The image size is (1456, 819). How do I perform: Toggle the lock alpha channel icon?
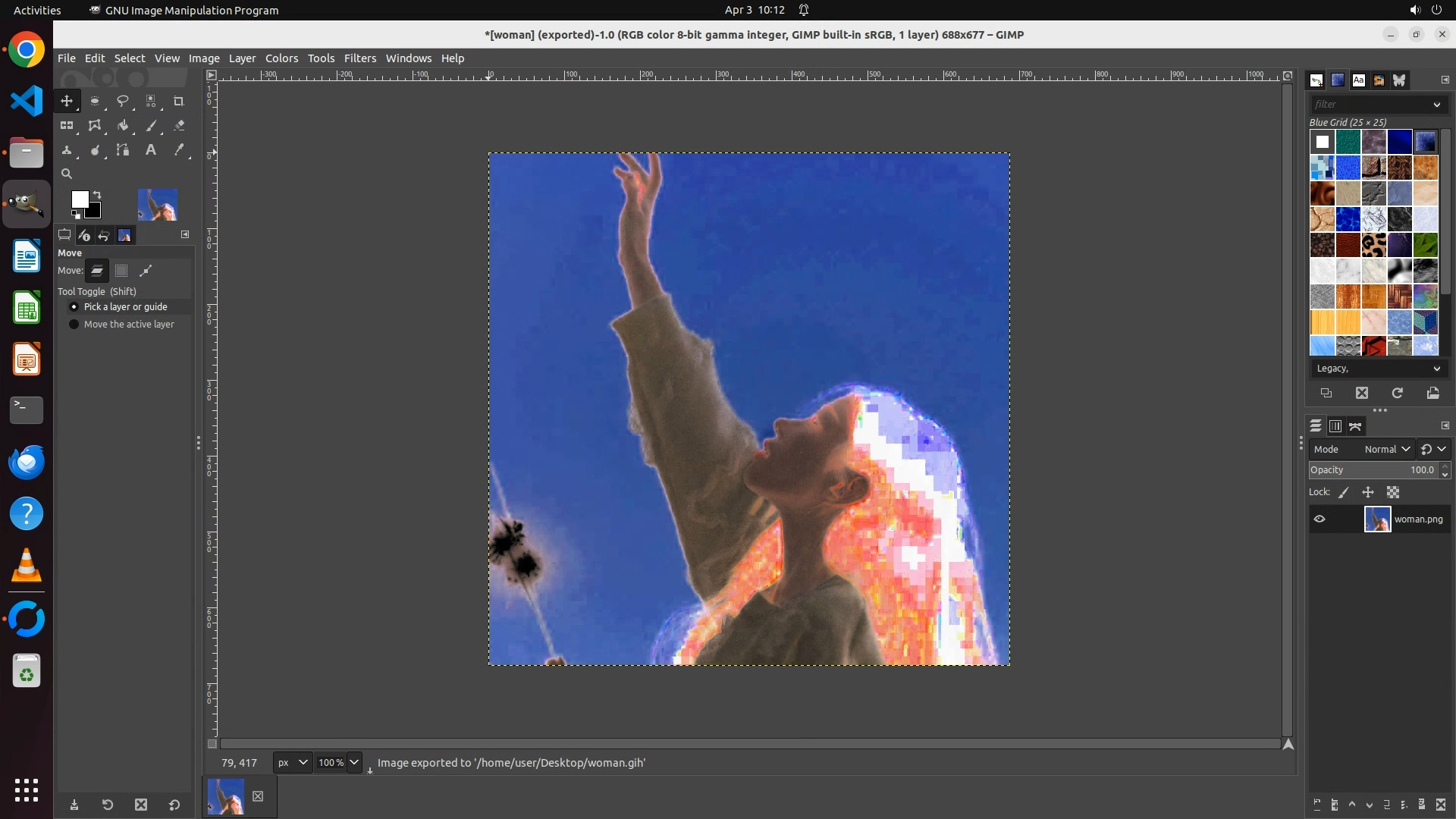click(1393, 492)
